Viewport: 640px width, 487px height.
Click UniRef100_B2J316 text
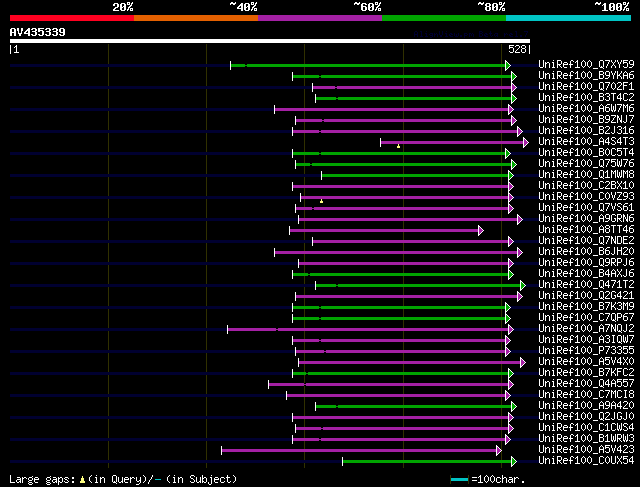586,131
